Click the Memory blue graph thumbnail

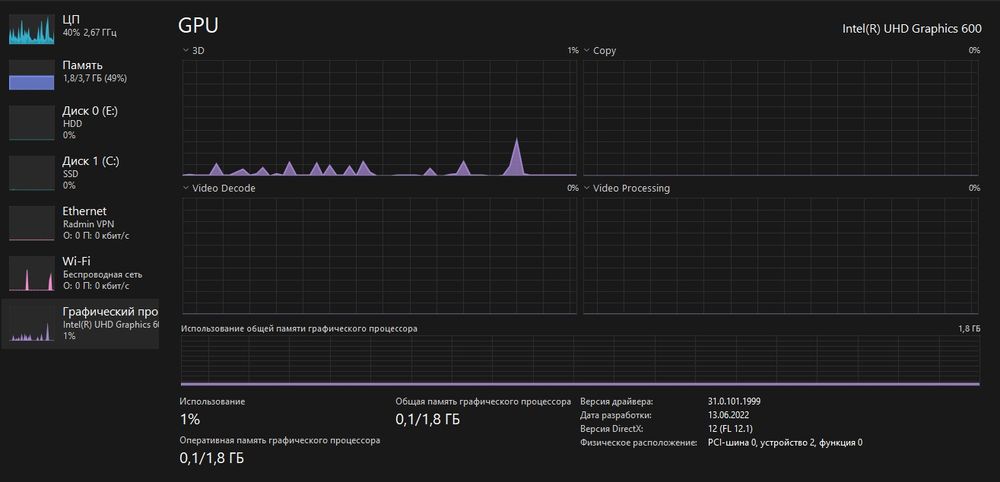[32, 75]
